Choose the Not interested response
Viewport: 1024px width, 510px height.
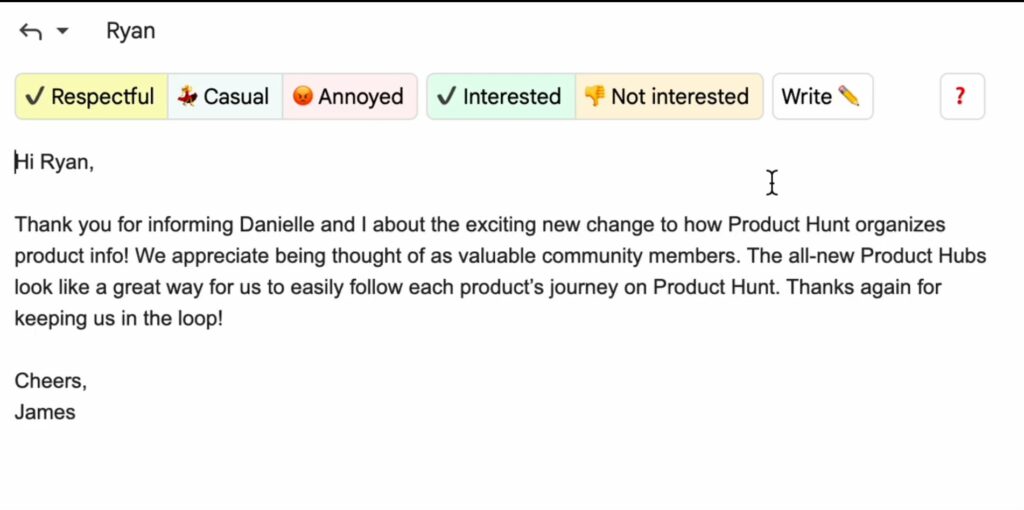point(669,97)
